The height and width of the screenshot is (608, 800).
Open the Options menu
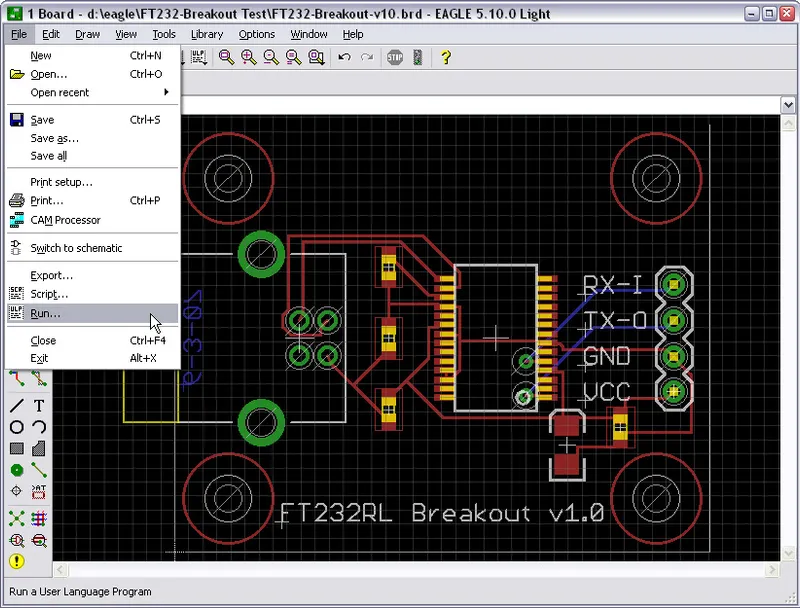257,34
